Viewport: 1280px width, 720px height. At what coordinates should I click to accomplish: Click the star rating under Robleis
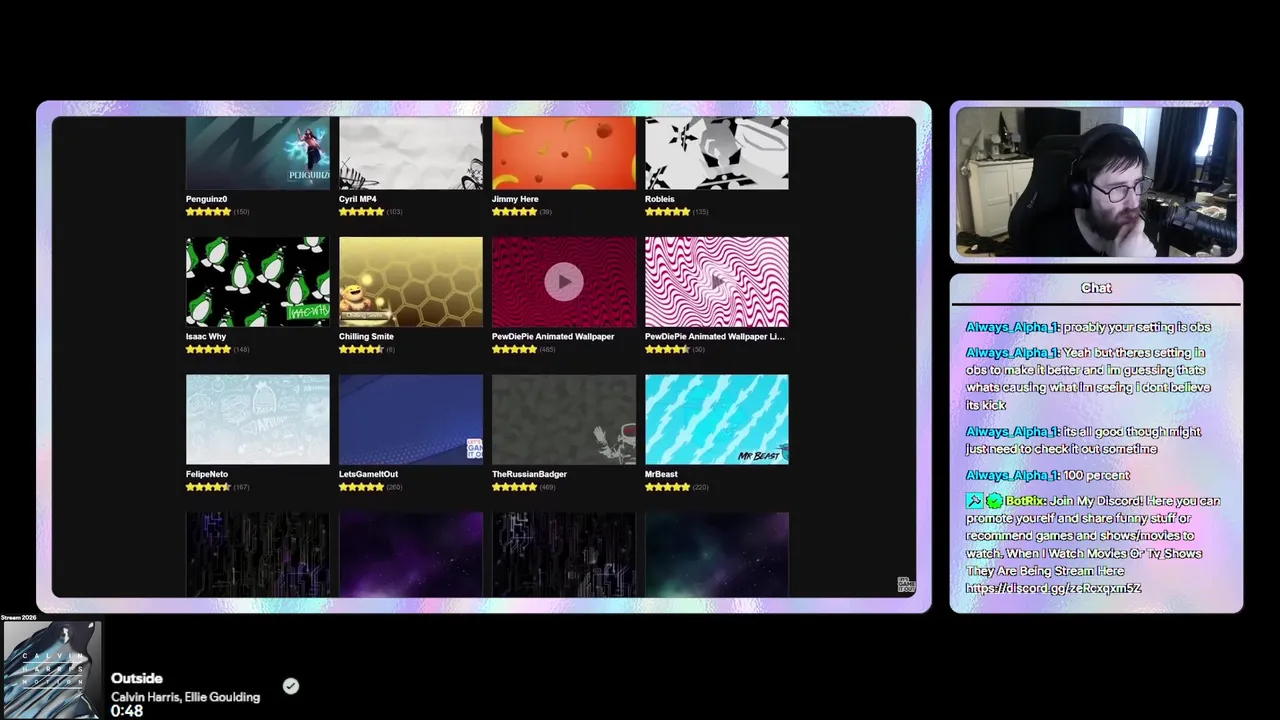point(667,212)
